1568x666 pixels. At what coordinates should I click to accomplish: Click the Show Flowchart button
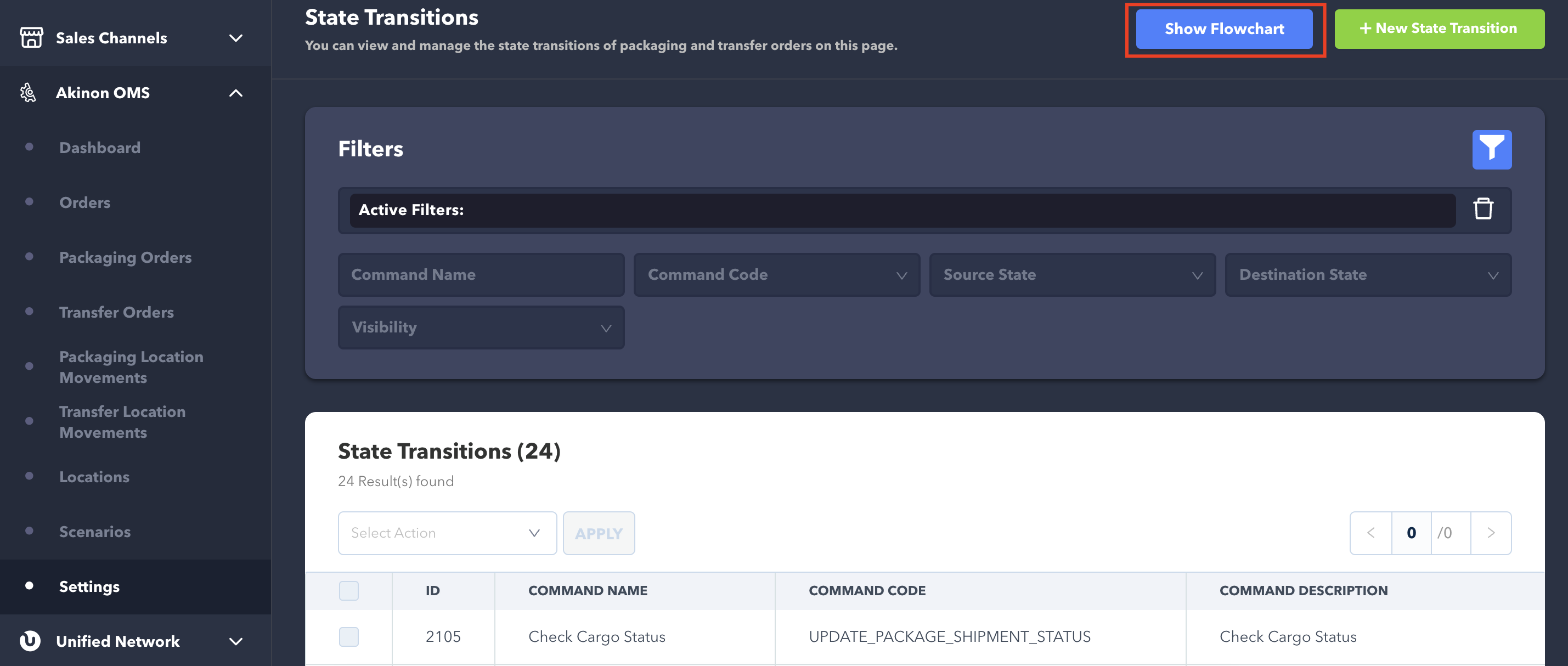point(1224,29)
